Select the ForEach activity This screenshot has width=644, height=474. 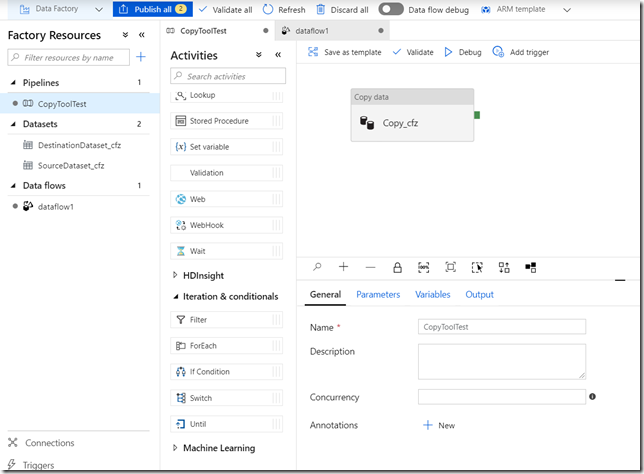pyautogui.click(x=226, y=346)
